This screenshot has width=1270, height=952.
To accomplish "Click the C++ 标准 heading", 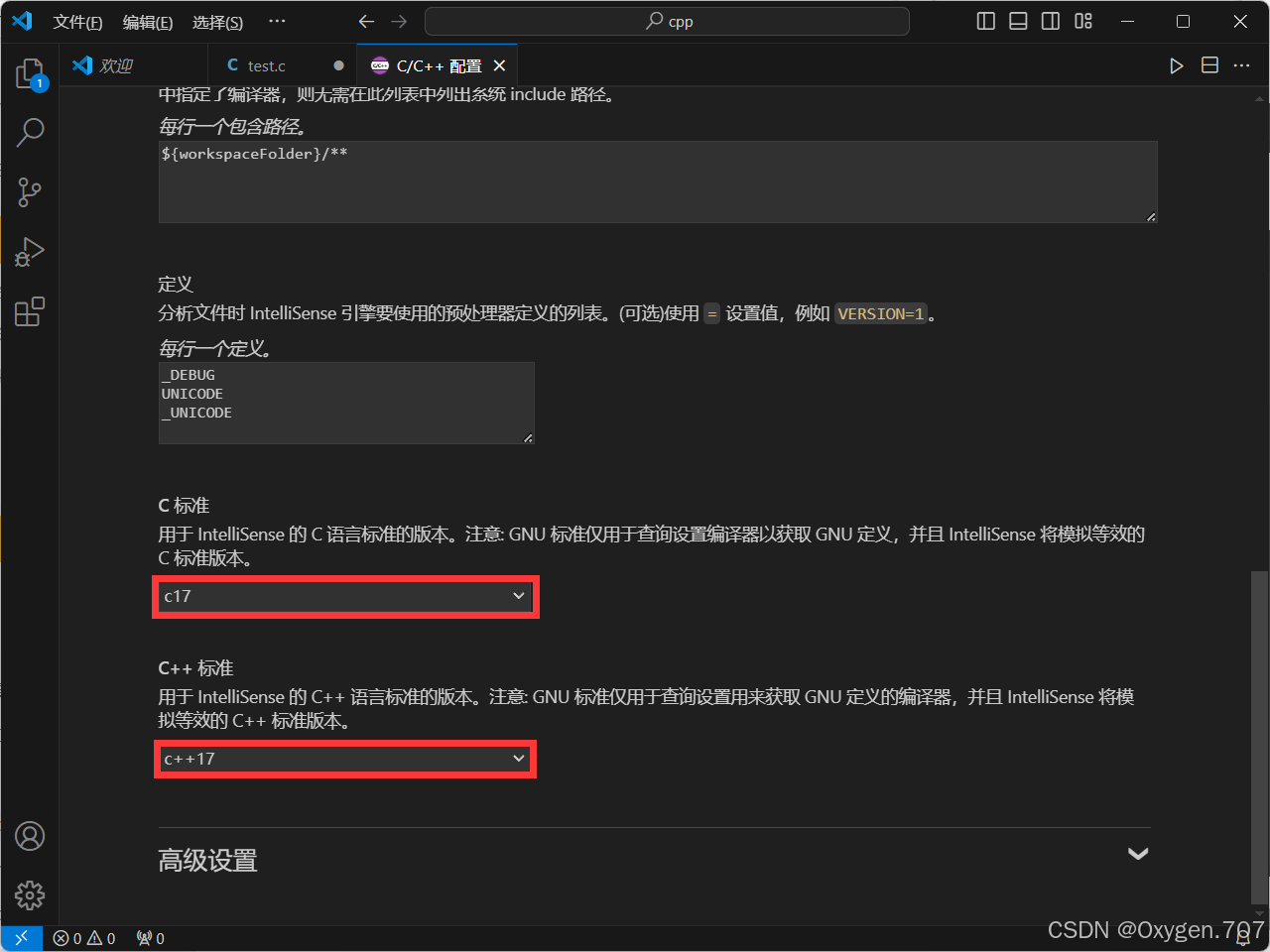I will point(195,668).
